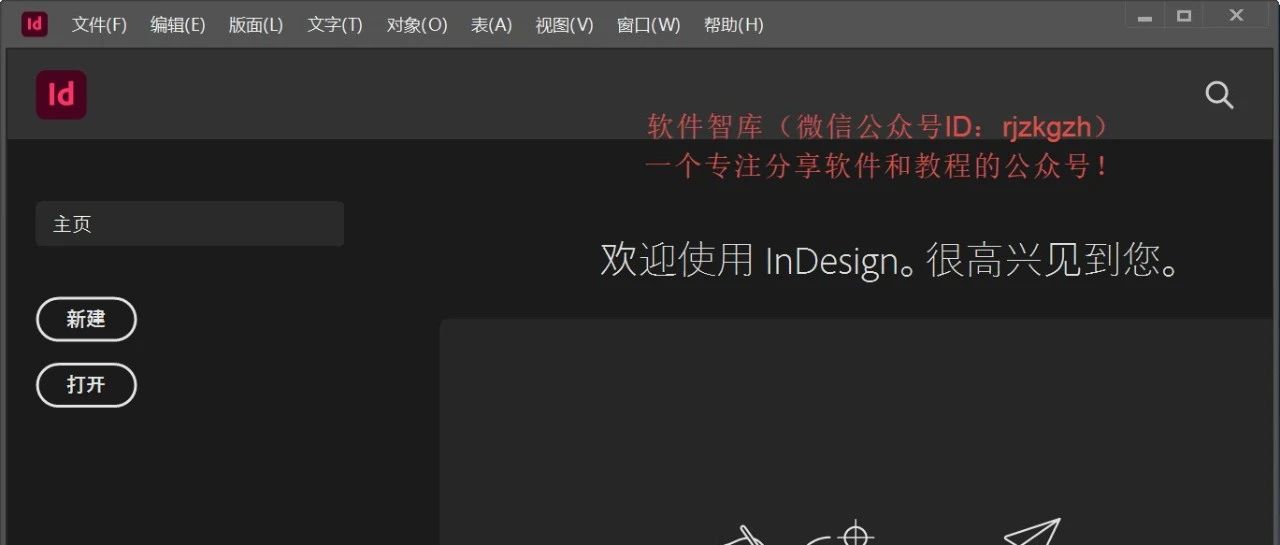Screen dimensions: 1280x545
Task: Minimize the InDesign window
Action: (x=1145, y=16)
